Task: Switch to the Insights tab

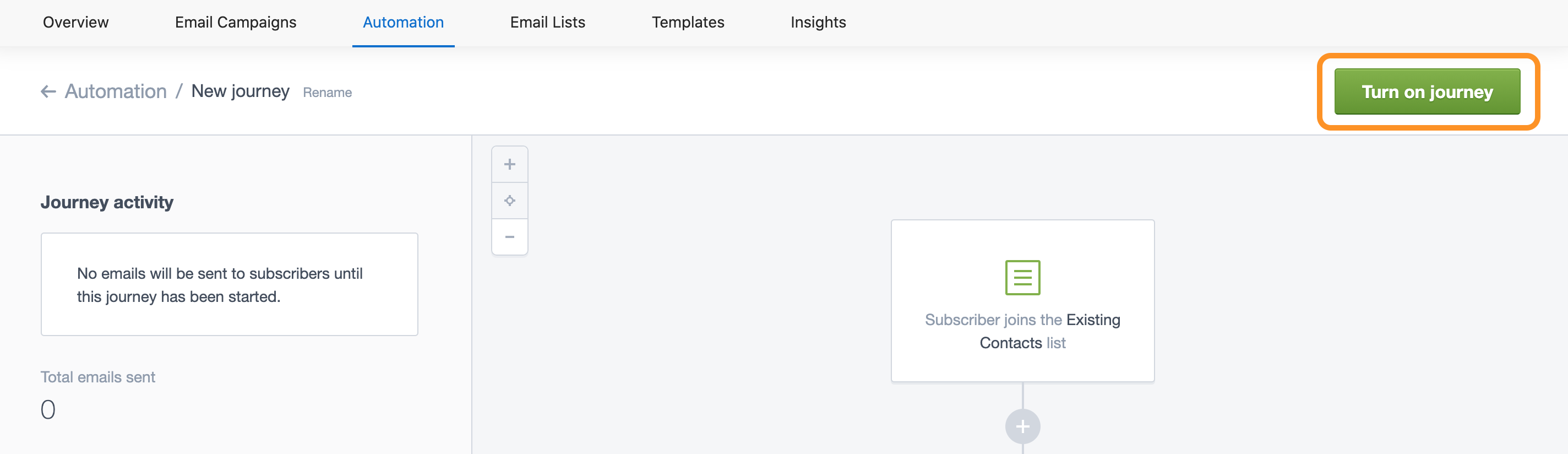Action: [818, 23]
